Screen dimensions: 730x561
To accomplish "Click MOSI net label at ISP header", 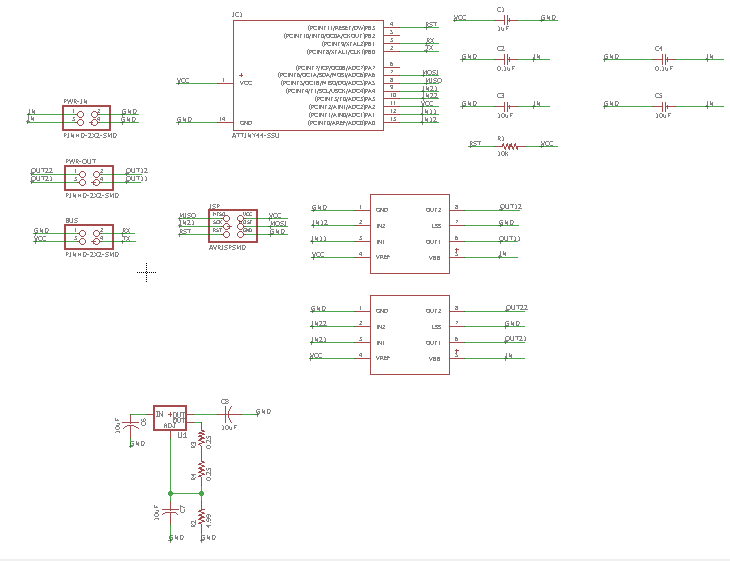I will click(278, 223).
